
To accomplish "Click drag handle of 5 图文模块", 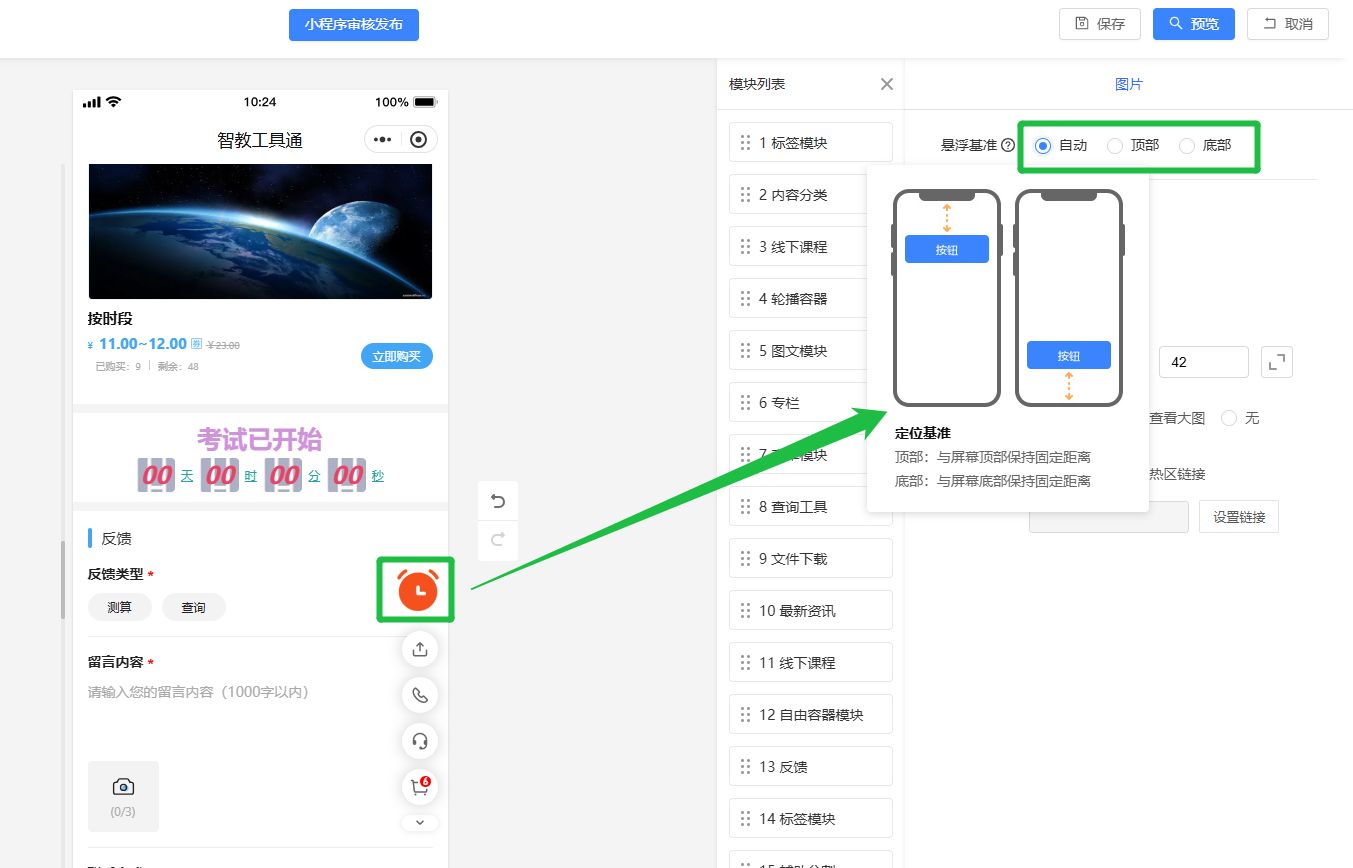I will tap(745, 351).
